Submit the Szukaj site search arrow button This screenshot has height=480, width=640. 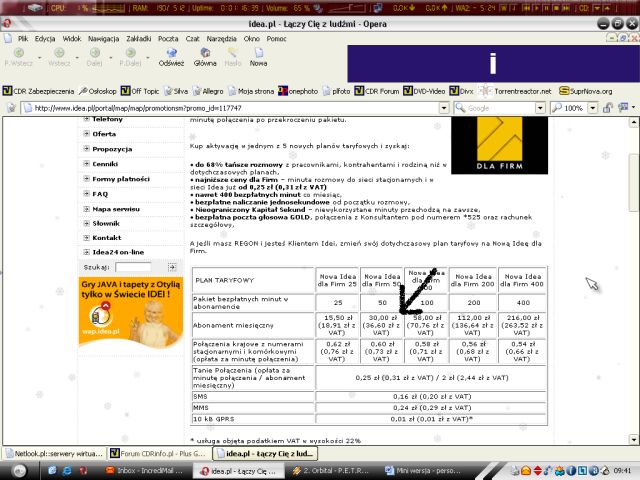tap(172, 267)
